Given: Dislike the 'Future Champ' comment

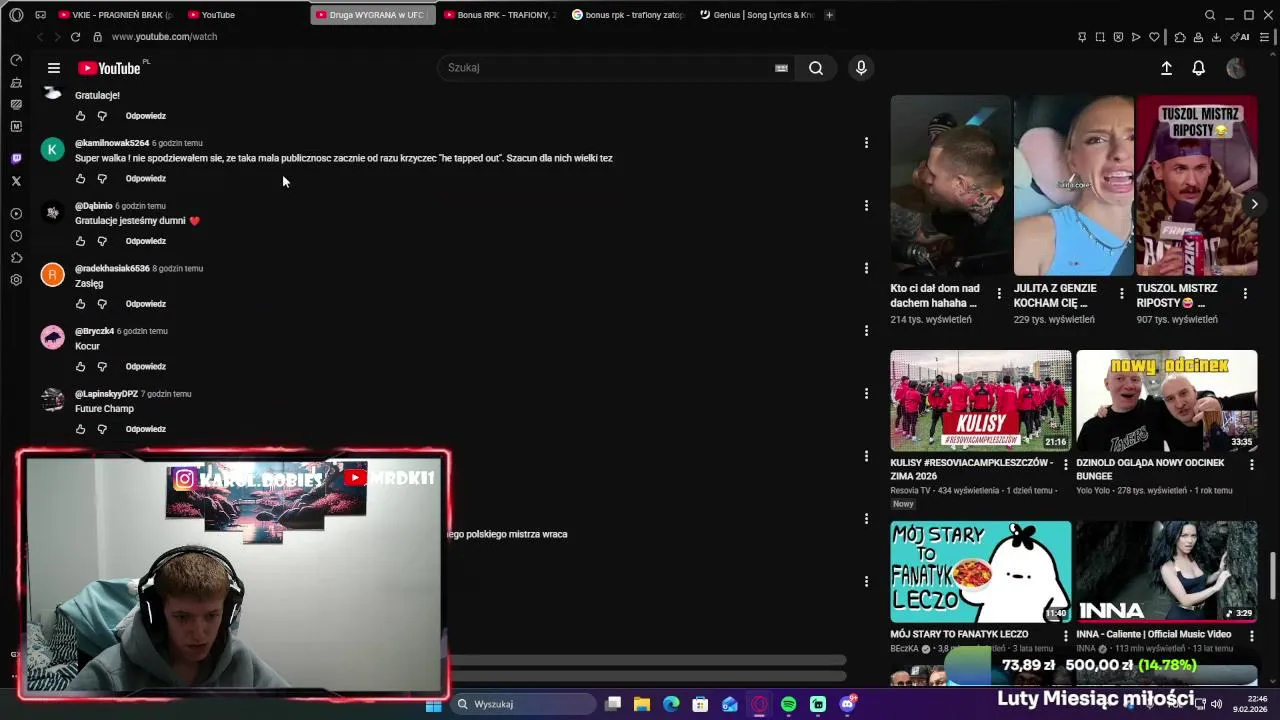Looking at the screenshot, I should (x=102, y=429).
